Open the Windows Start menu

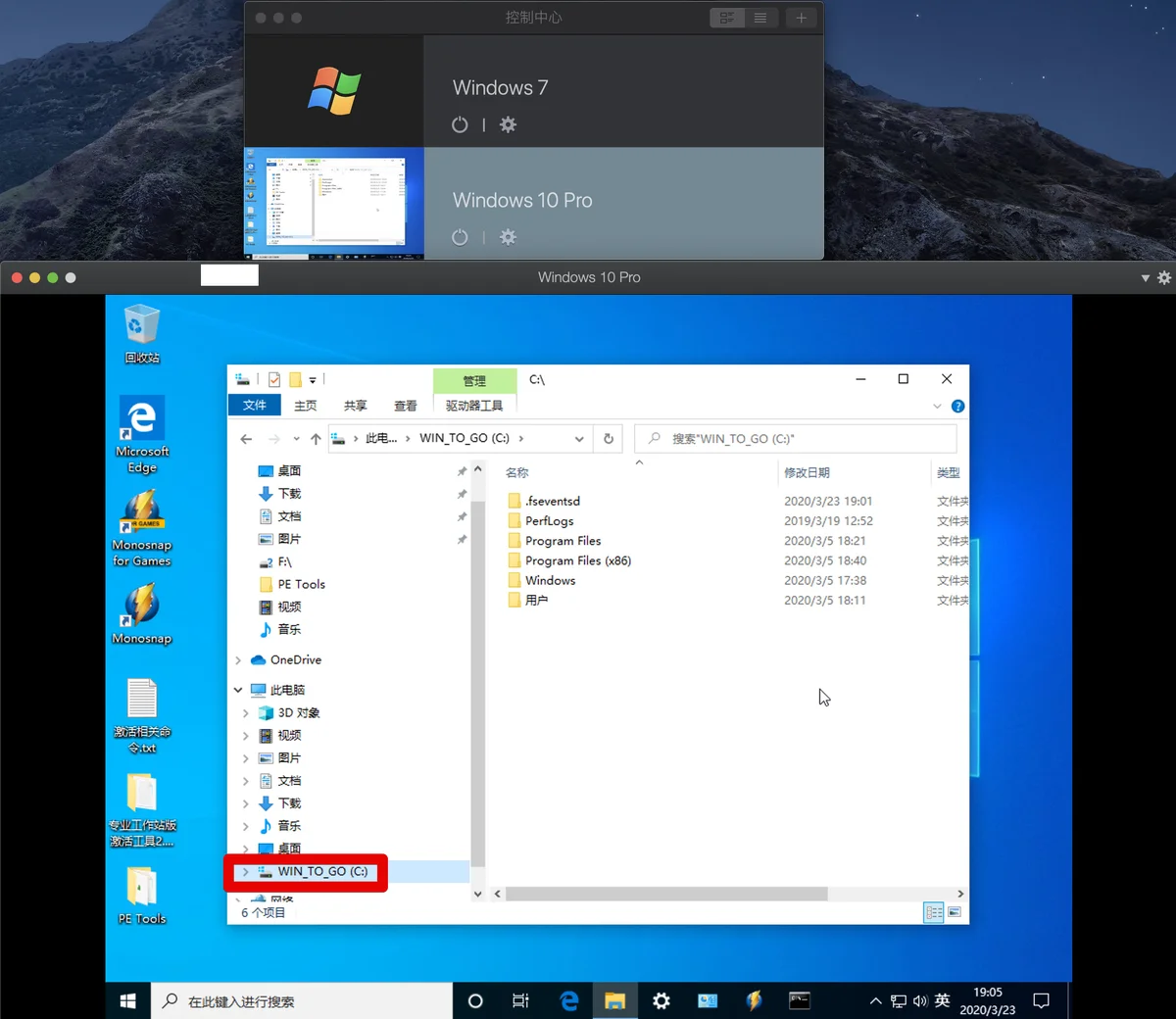pos(127,1000)
